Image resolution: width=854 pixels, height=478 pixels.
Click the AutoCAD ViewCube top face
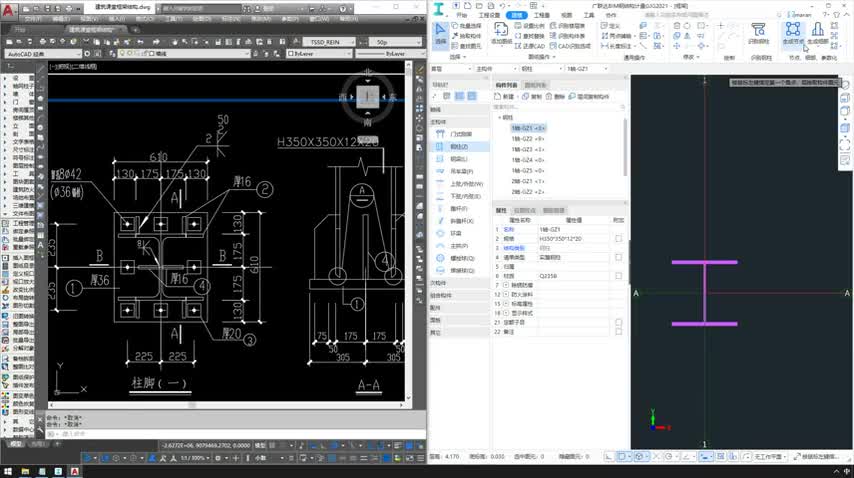pyautogui.click(x=368, y=97)
